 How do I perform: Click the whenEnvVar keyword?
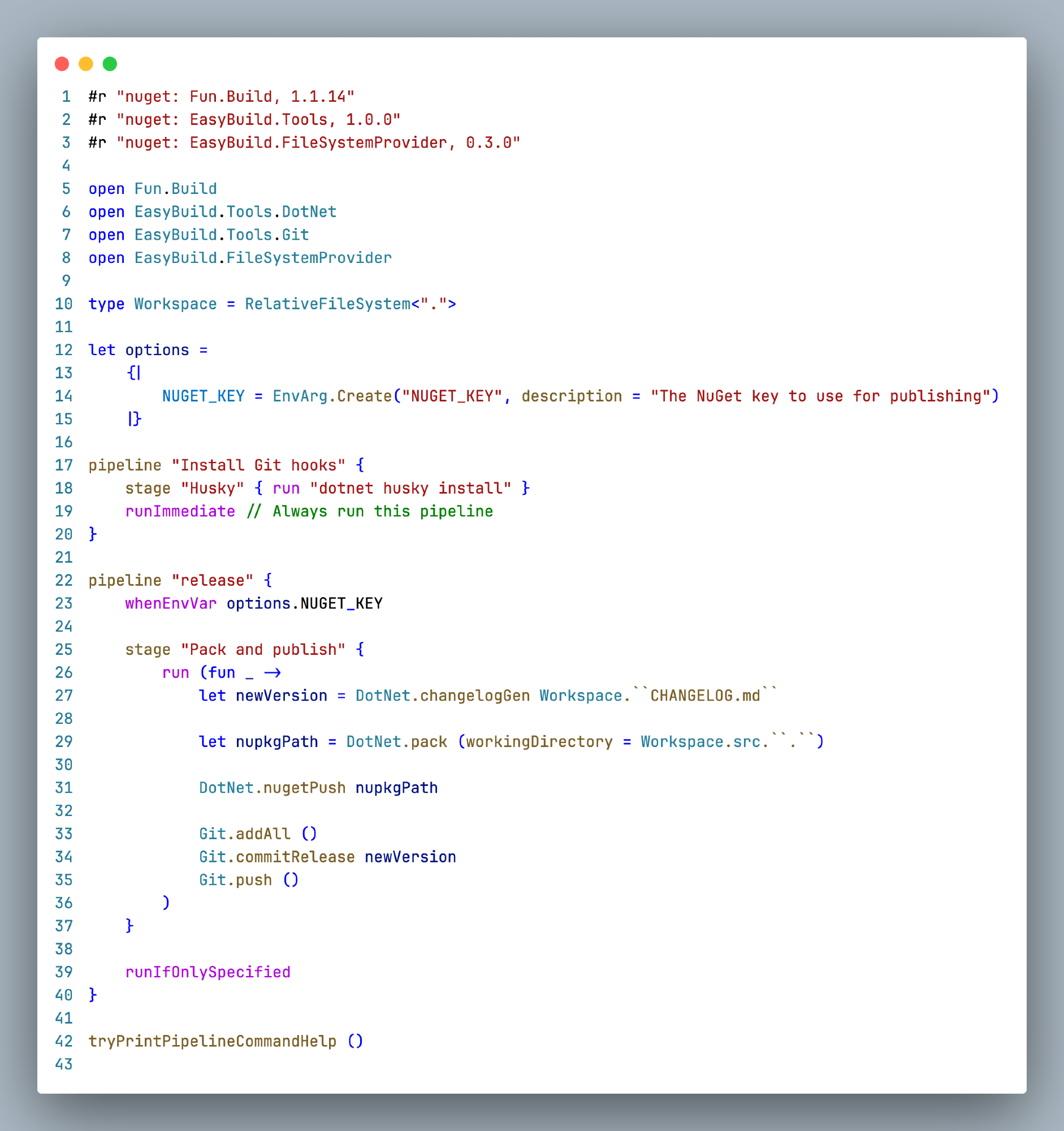(171, 603)
